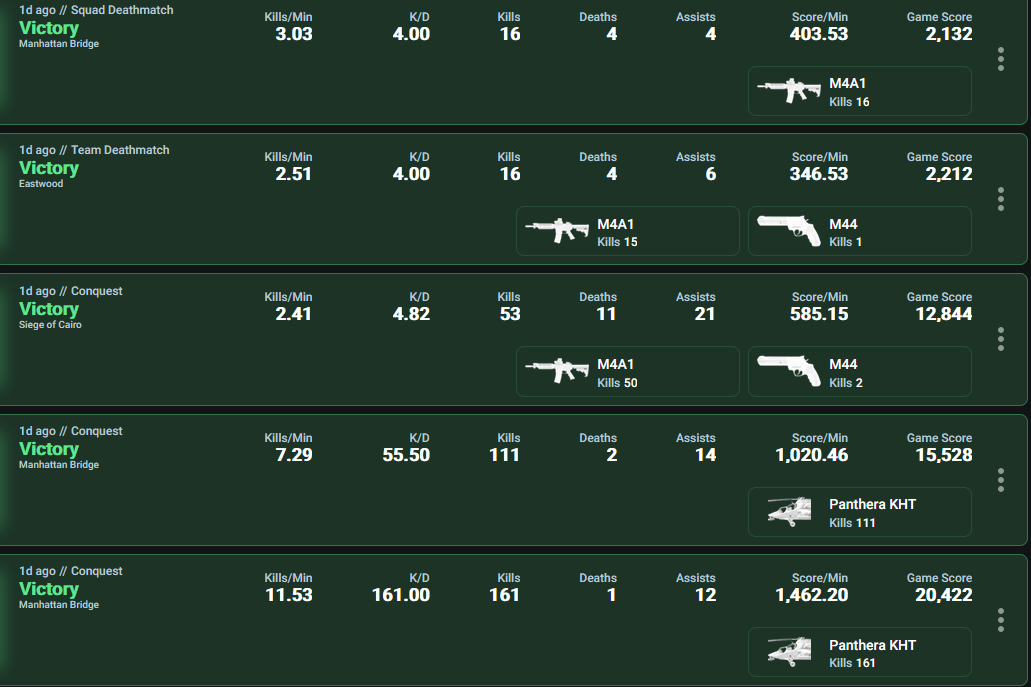
Task: Click Game Score value 2,132
Action: tap(949, 34)
